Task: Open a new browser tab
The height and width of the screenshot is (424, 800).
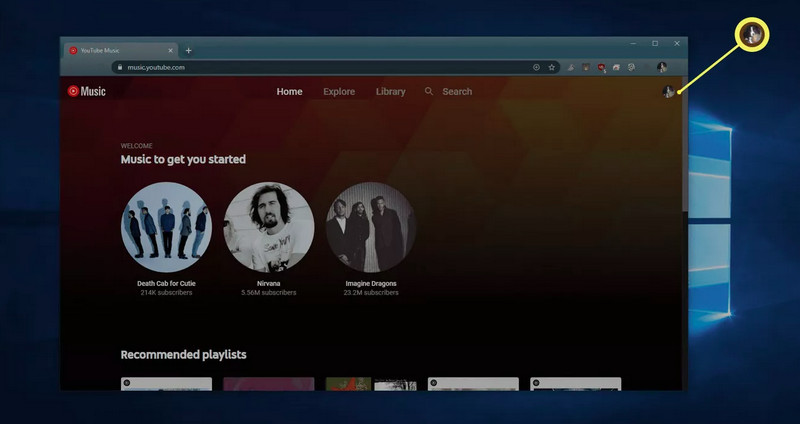Action: point(188,51)
